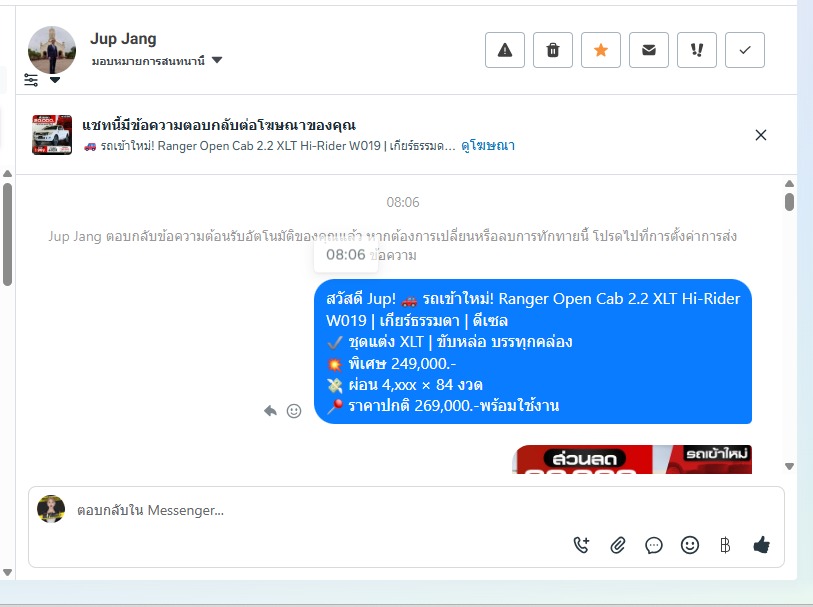This screenshot has width=813, height=607.
Task: React with emoji to blue message
Action: click(294, 411)
